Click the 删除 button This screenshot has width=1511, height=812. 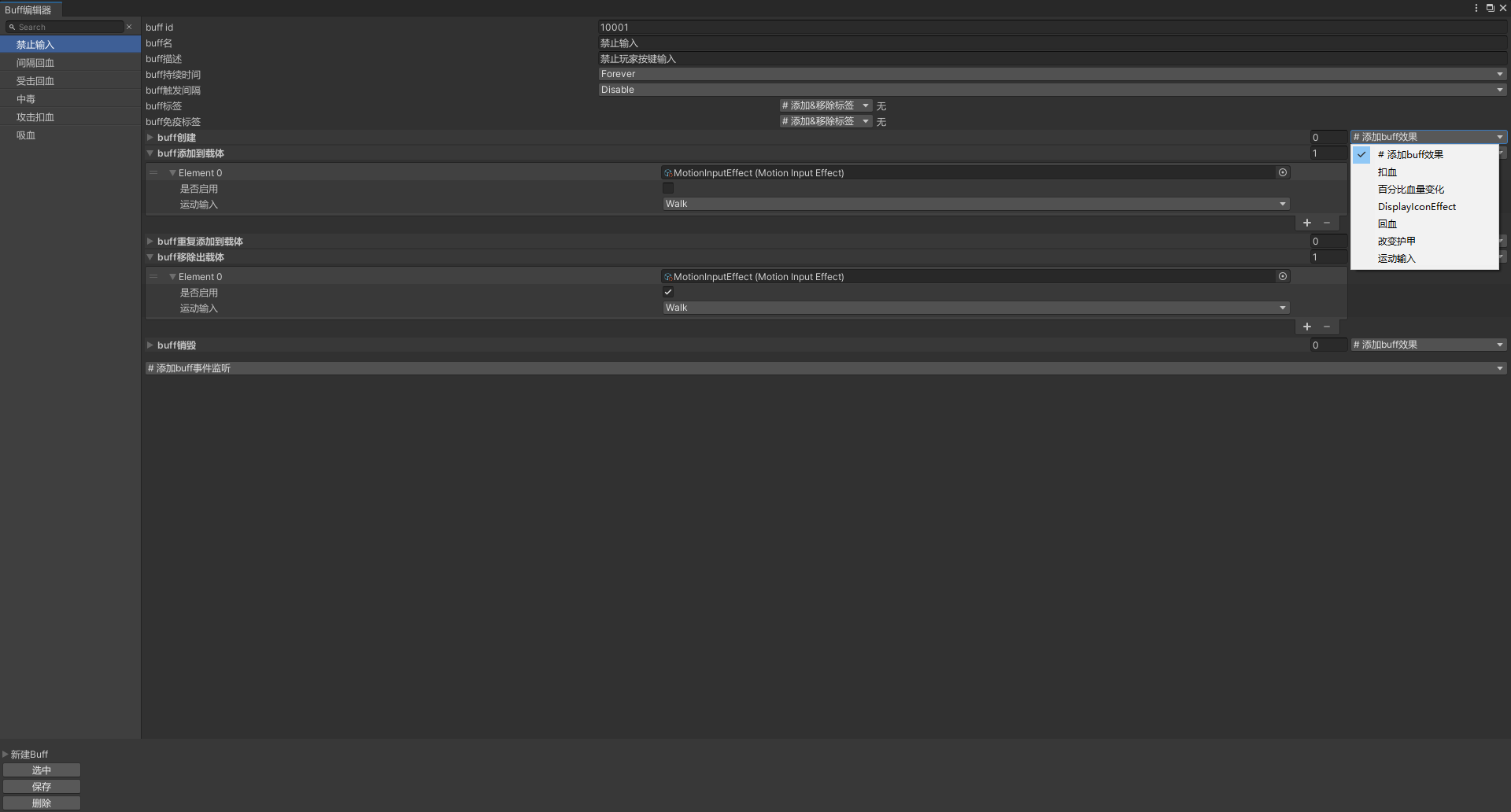click(42, 803)
